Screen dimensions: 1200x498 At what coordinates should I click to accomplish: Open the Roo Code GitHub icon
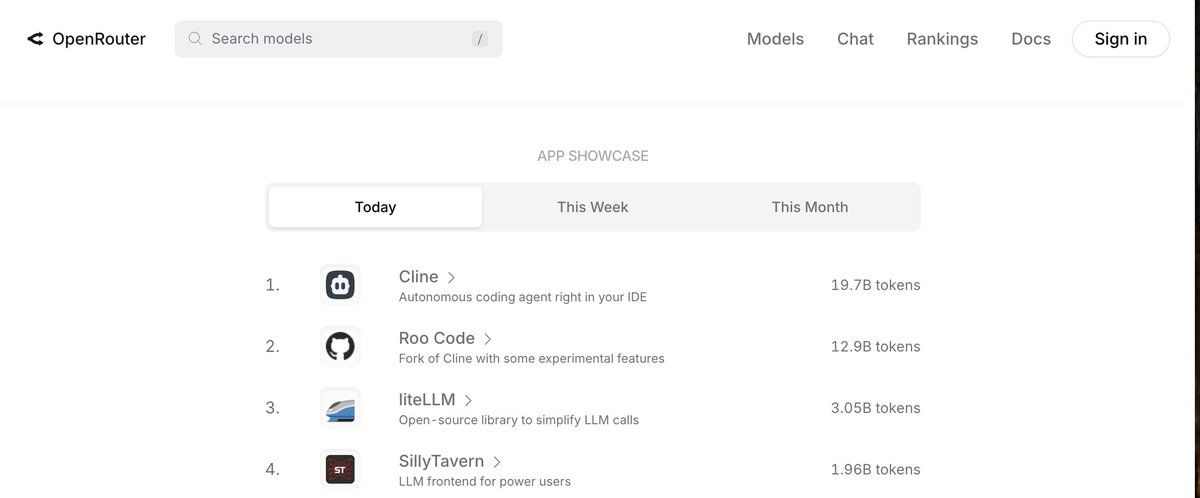coord(340,346)
